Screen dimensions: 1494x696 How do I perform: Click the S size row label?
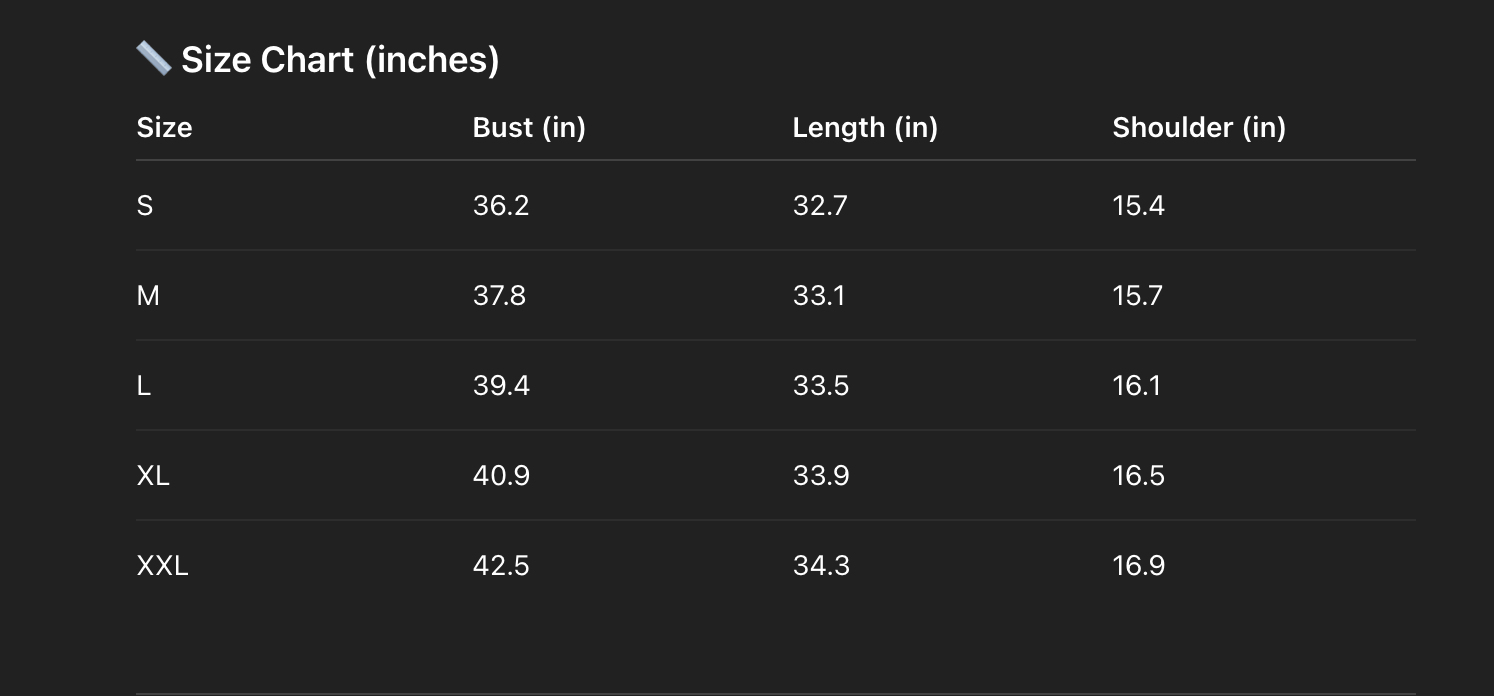pyautogui.click(x=145, y=206)
